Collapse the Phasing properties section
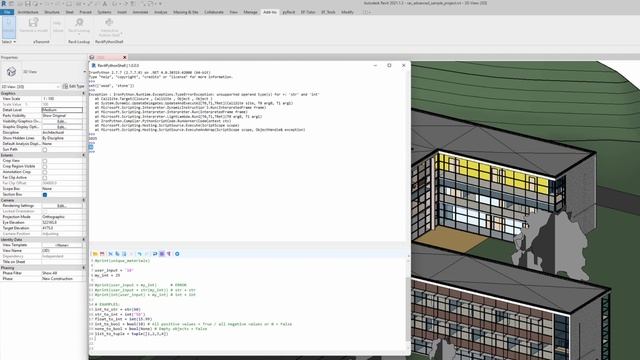The width and height of the screenshot is (640, 360). [84, 268]
